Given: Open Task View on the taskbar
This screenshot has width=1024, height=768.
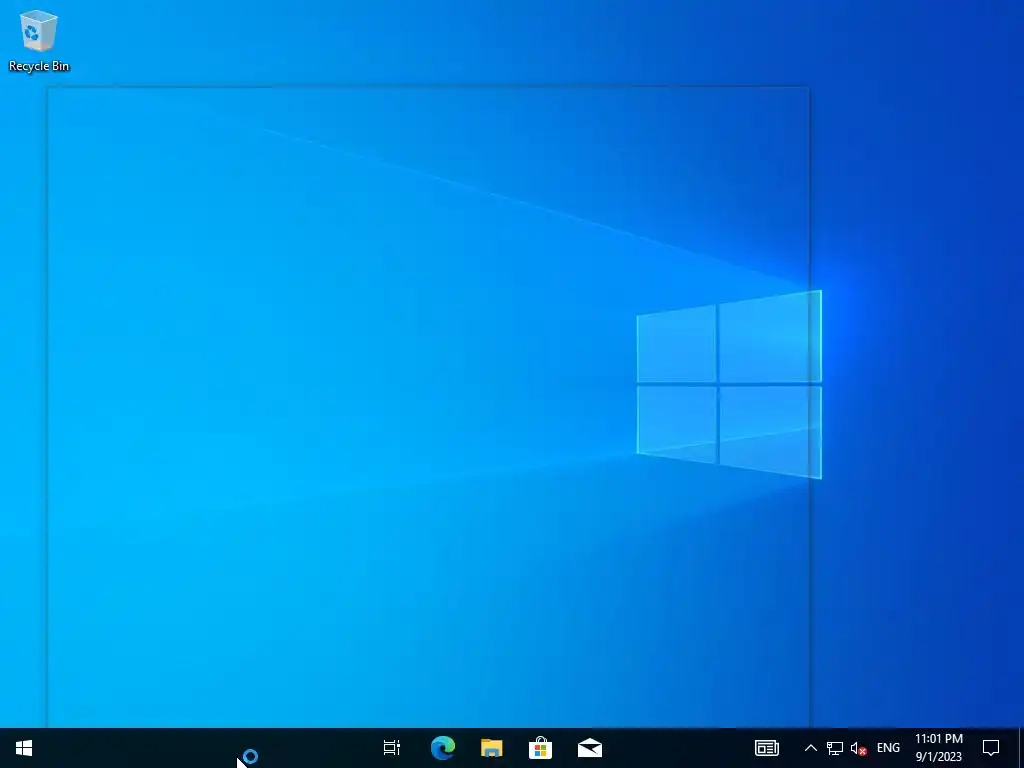Looking at the screenshot, I should 392,748.
